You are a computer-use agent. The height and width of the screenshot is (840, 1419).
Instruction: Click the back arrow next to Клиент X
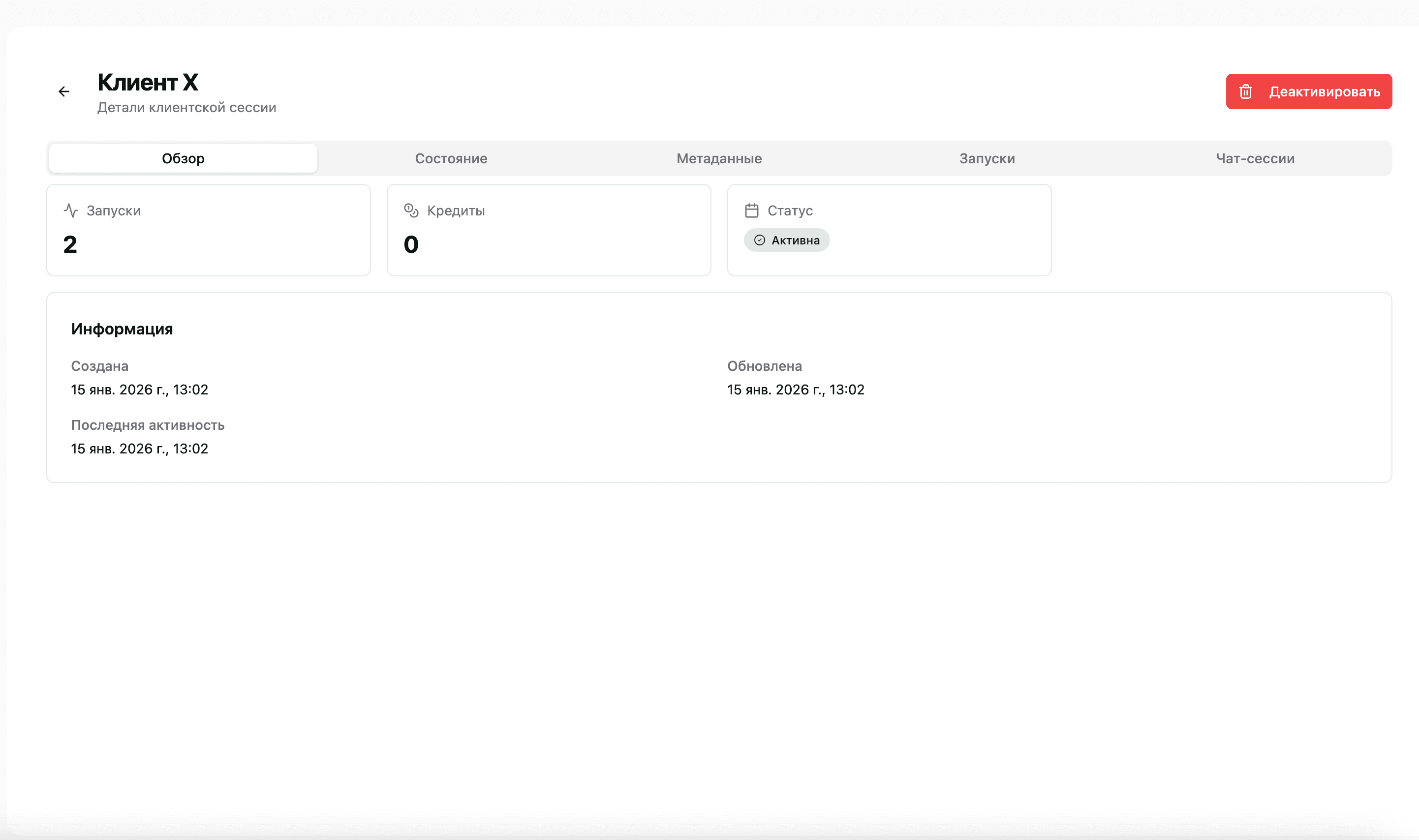(x=64, y=91)
